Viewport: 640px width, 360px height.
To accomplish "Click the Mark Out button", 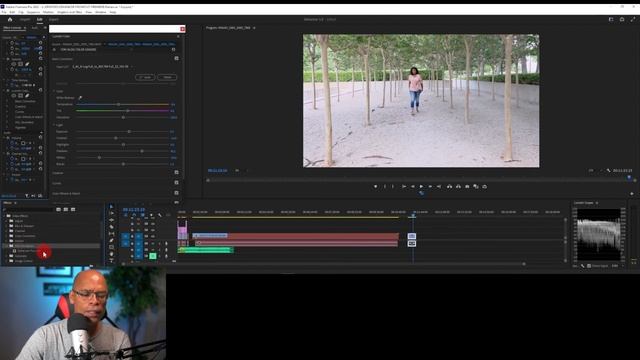I will pyautogui.click(x=393, y=187).
